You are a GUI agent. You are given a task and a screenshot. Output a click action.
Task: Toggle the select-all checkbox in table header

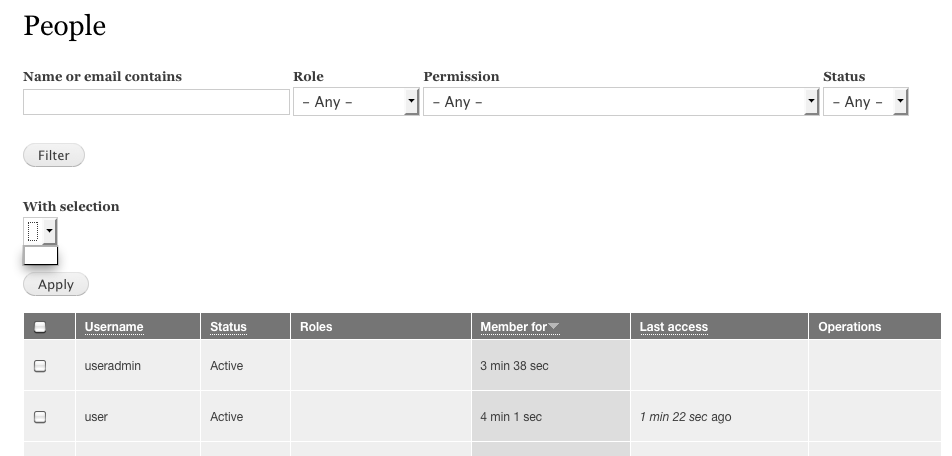(x=40, y=327)
